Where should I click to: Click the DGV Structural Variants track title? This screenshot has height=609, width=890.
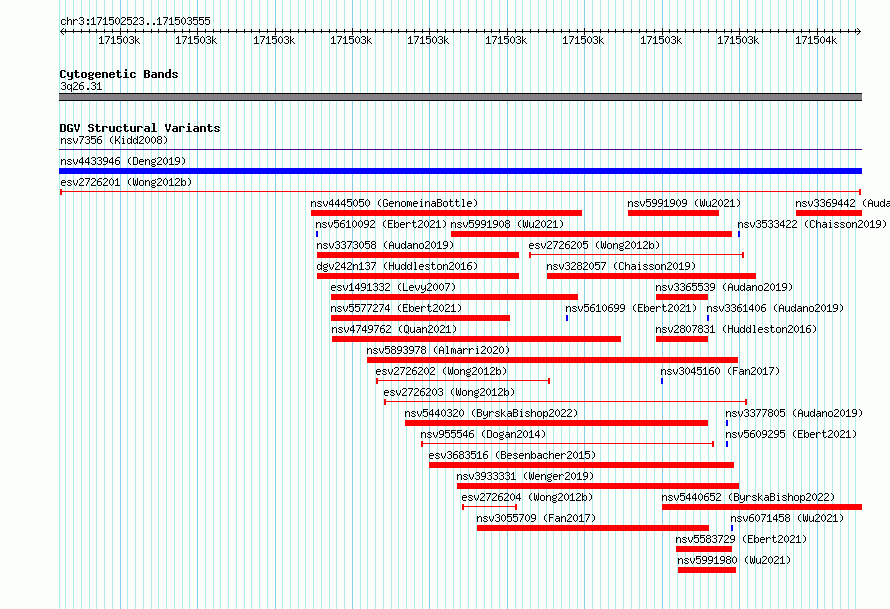(x=140, y=128)
